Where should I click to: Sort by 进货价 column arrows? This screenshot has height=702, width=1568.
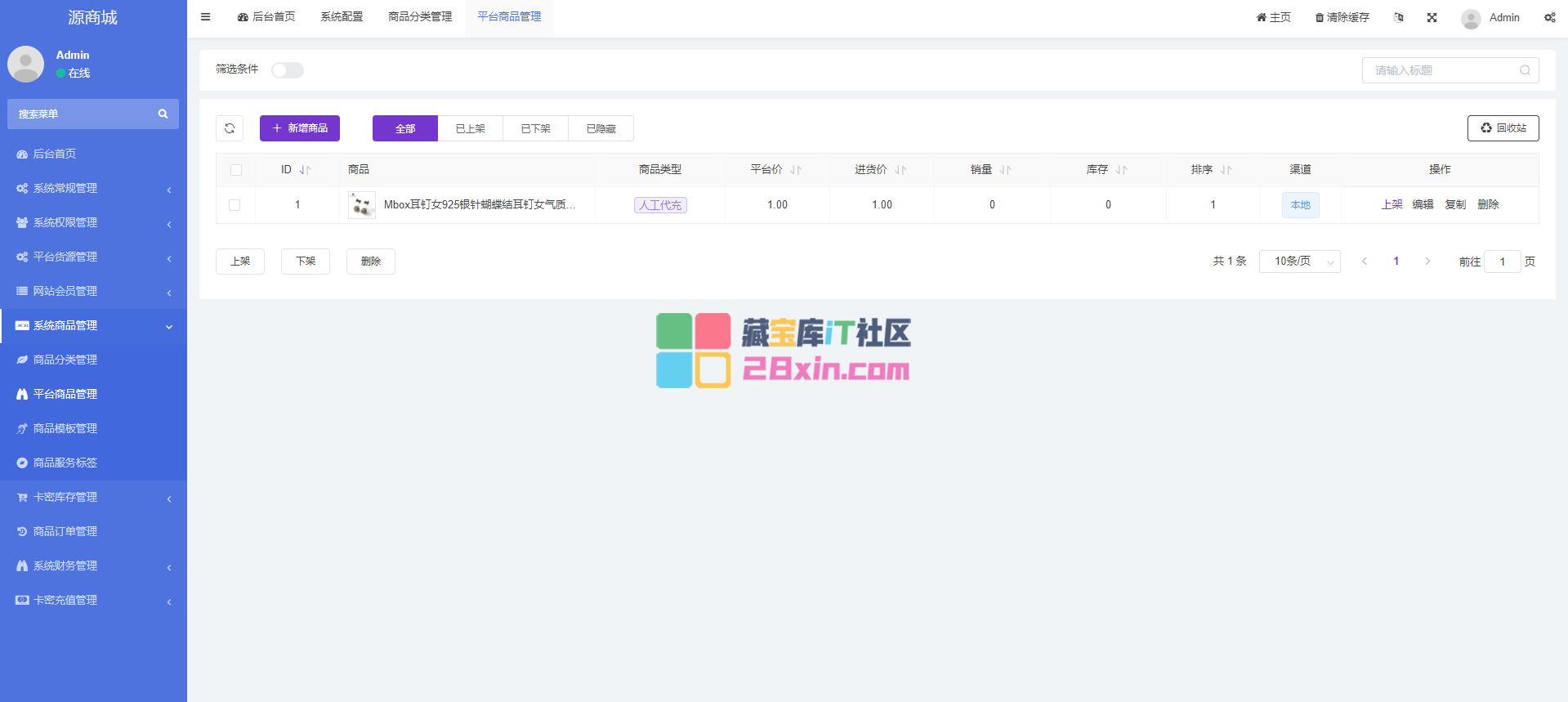[x=900, y=170]
